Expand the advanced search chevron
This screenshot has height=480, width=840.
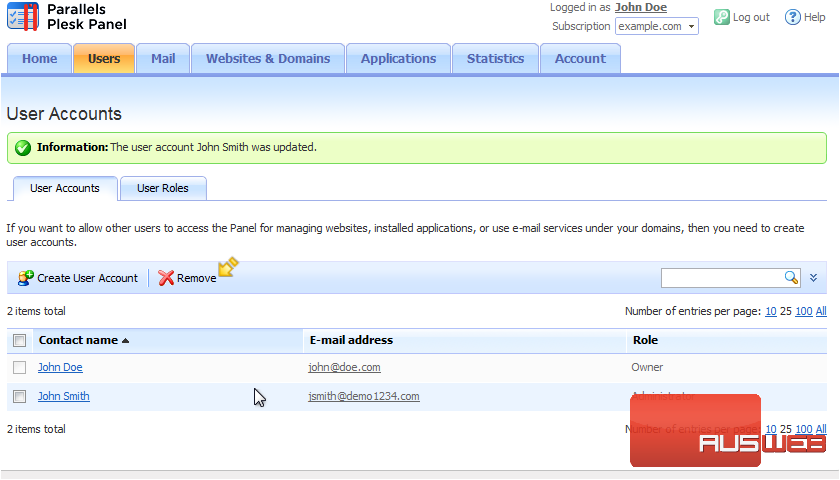(813, 278)
